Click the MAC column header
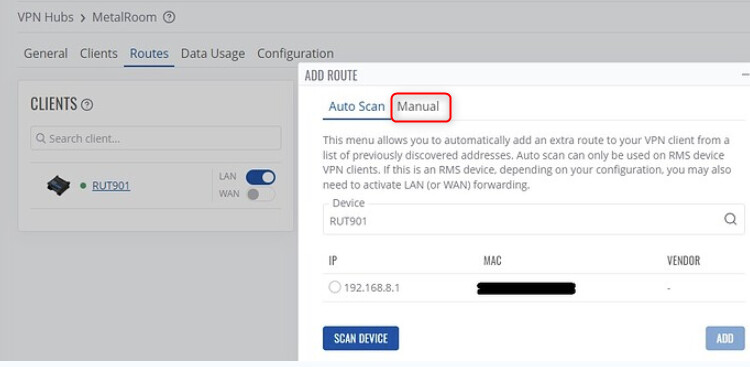This screenshot has height=367, width=750. [x=492, y=261]
